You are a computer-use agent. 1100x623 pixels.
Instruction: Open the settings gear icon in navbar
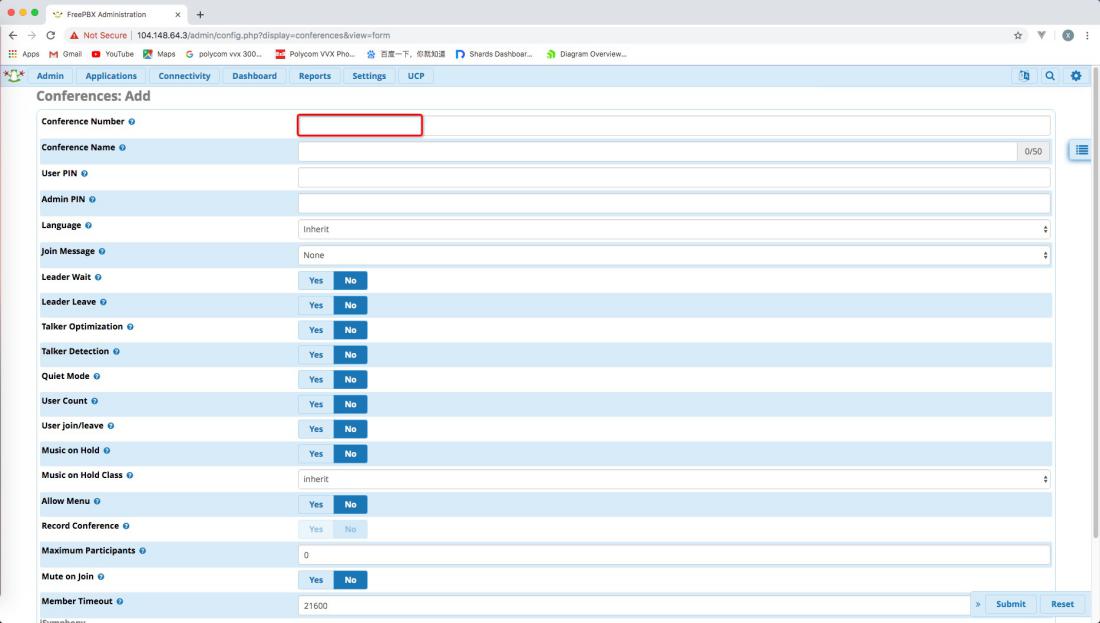1076,76
